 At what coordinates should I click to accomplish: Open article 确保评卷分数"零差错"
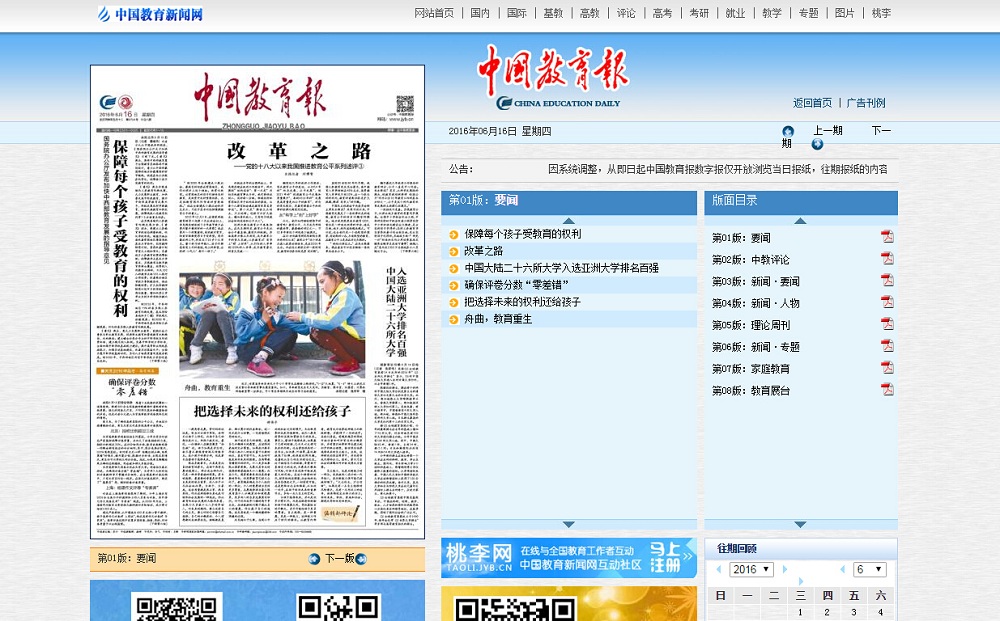516,285
